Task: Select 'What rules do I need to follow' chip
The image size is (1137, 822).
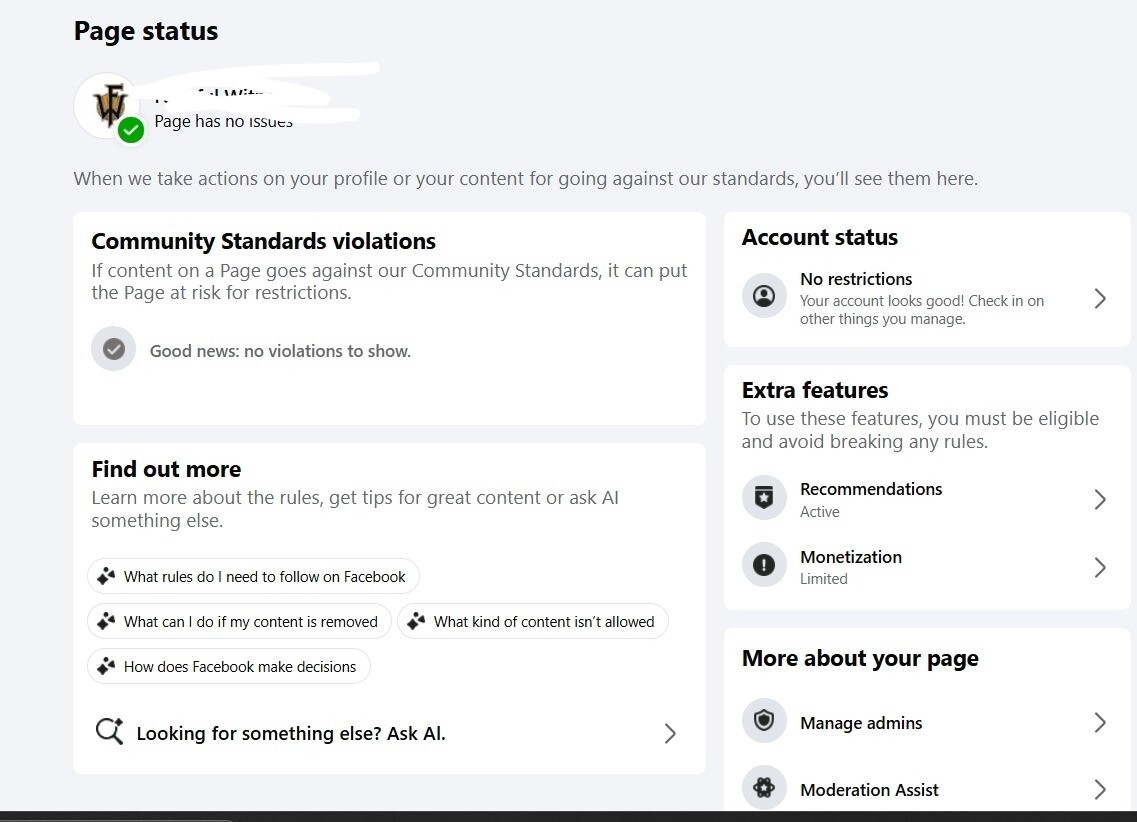Action: pos(253,576)
